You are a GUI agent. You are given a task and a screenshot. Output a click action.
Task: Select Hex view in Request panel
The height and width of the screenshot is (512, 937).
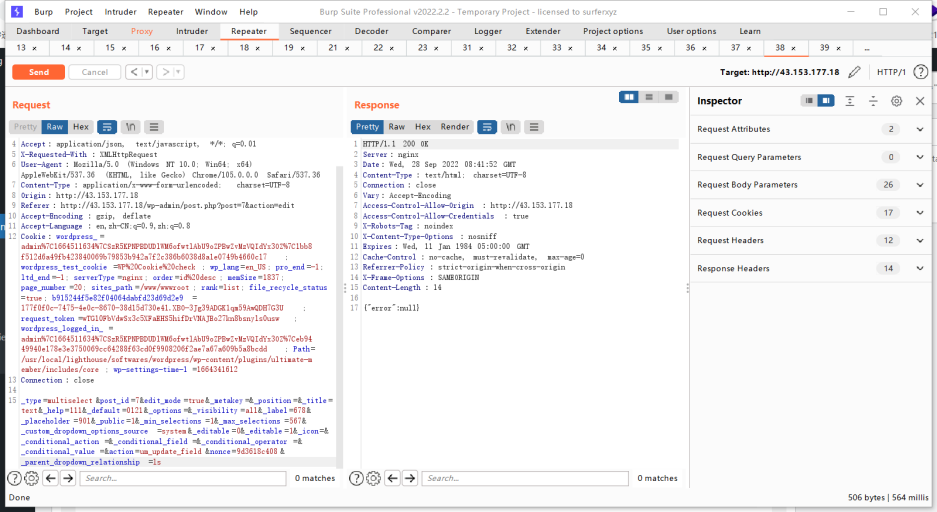click(81, 127)
